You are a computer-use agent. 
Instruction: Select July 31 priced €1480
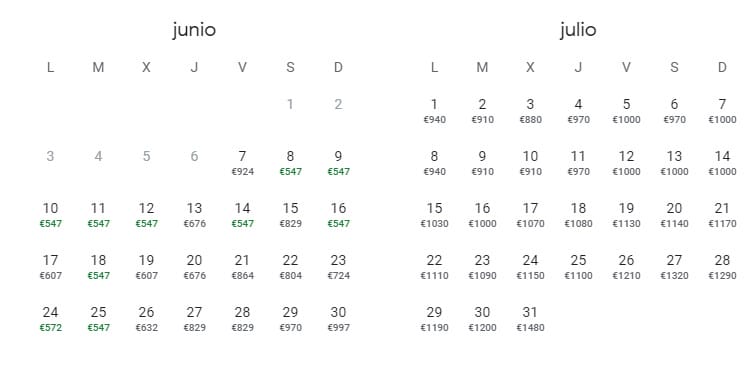530,319
